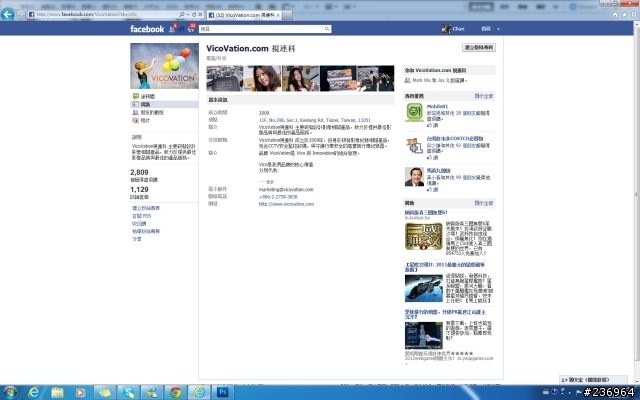The height and width of the screenshot is (400, 640).
Task: Open the chat bar at bottom right
Action: (x=593, y=380)
